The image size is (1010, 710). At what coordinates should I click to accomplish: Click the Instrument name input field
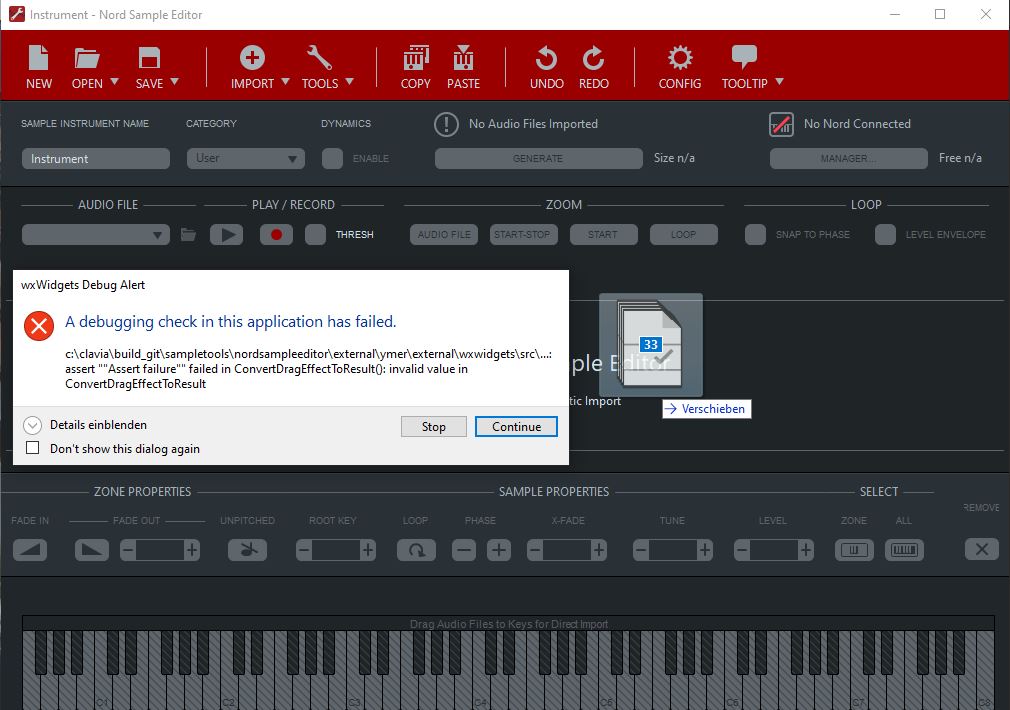point(95,158)
